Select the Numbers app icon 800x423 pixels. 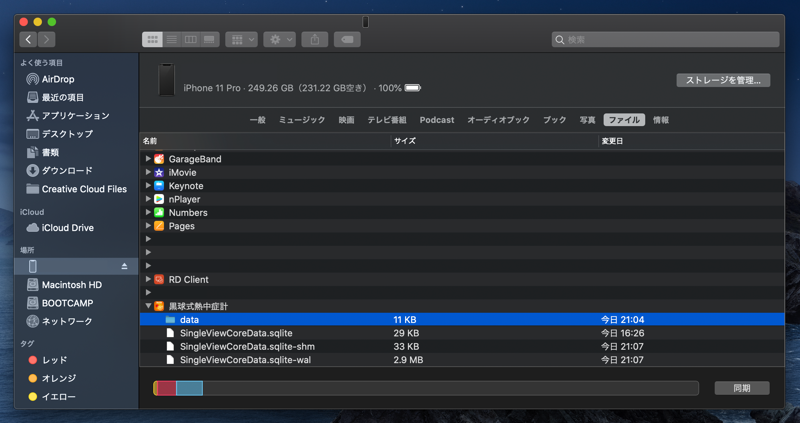[159, 212]
